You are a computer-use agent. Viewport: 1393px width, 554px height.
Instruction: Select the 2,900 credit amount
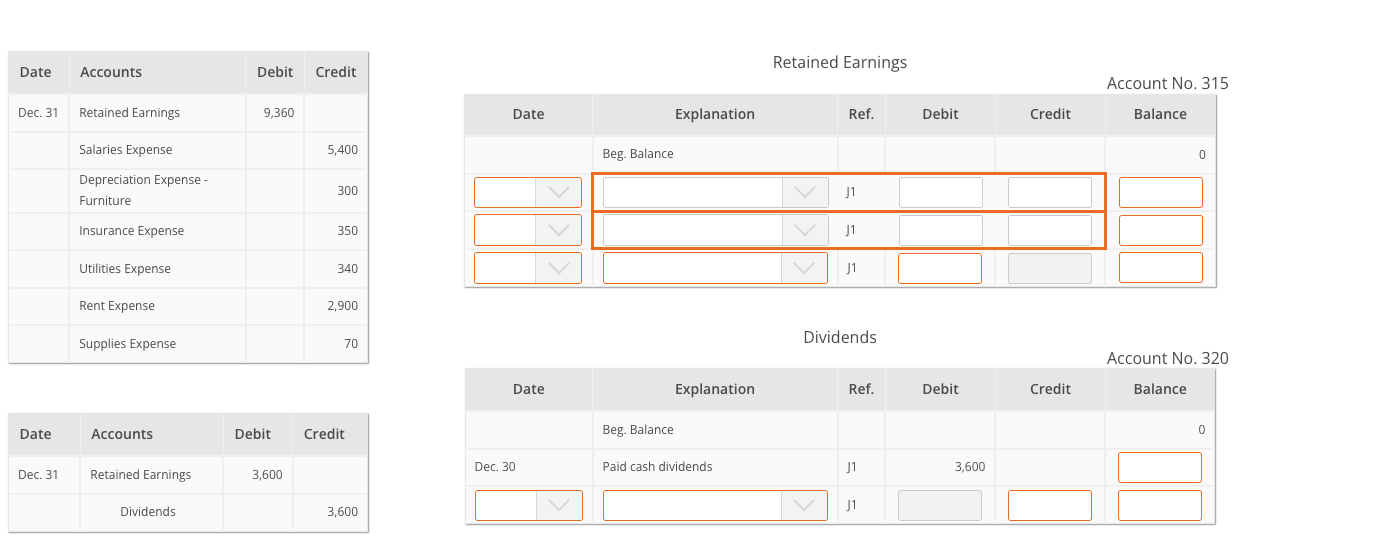pos(342,306)
